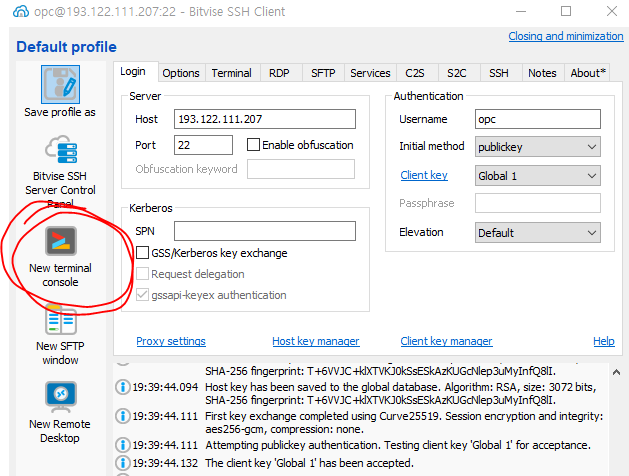The height and width of the screenshot is (476, 629).
Task: Maximize the Bitvise SSH Client window
Action: click(566, 11)
